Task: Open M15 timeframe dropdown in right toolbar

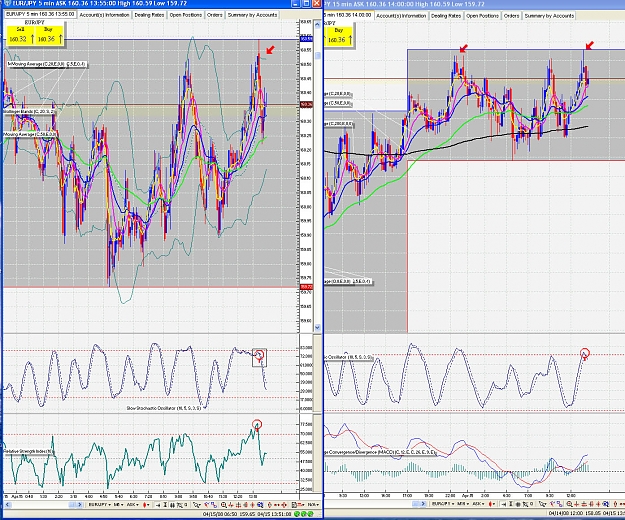Action: [x=462, y=504]
